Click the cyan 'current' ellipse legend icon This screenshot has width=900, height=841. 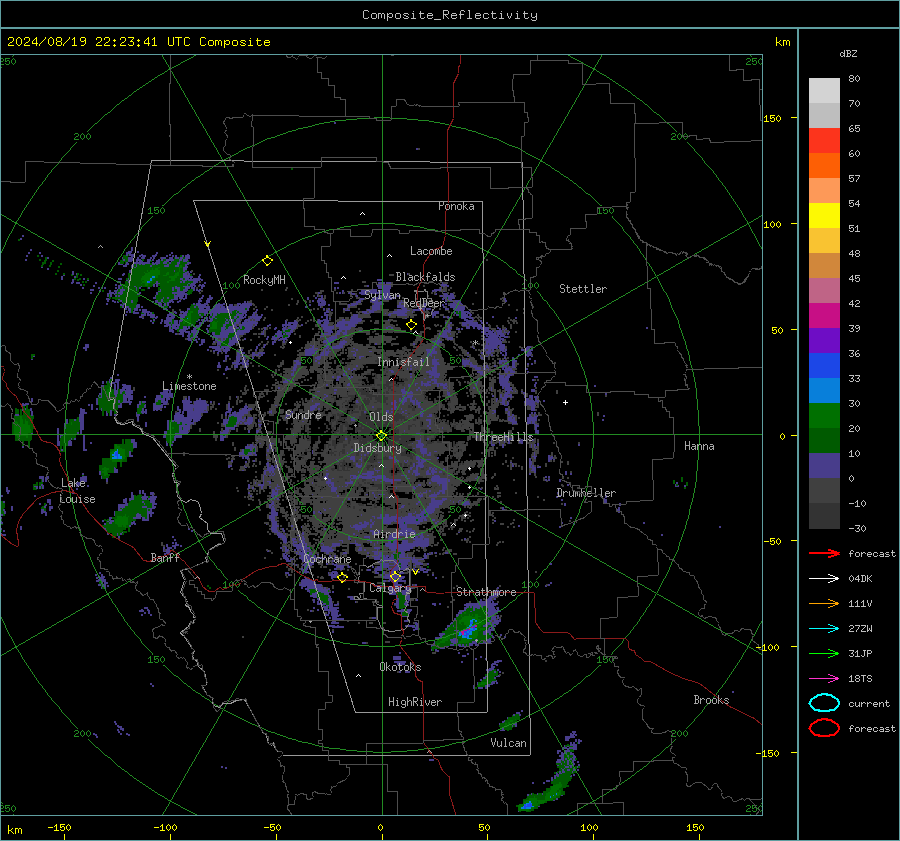pyautogui.click(x=824, y=703)
